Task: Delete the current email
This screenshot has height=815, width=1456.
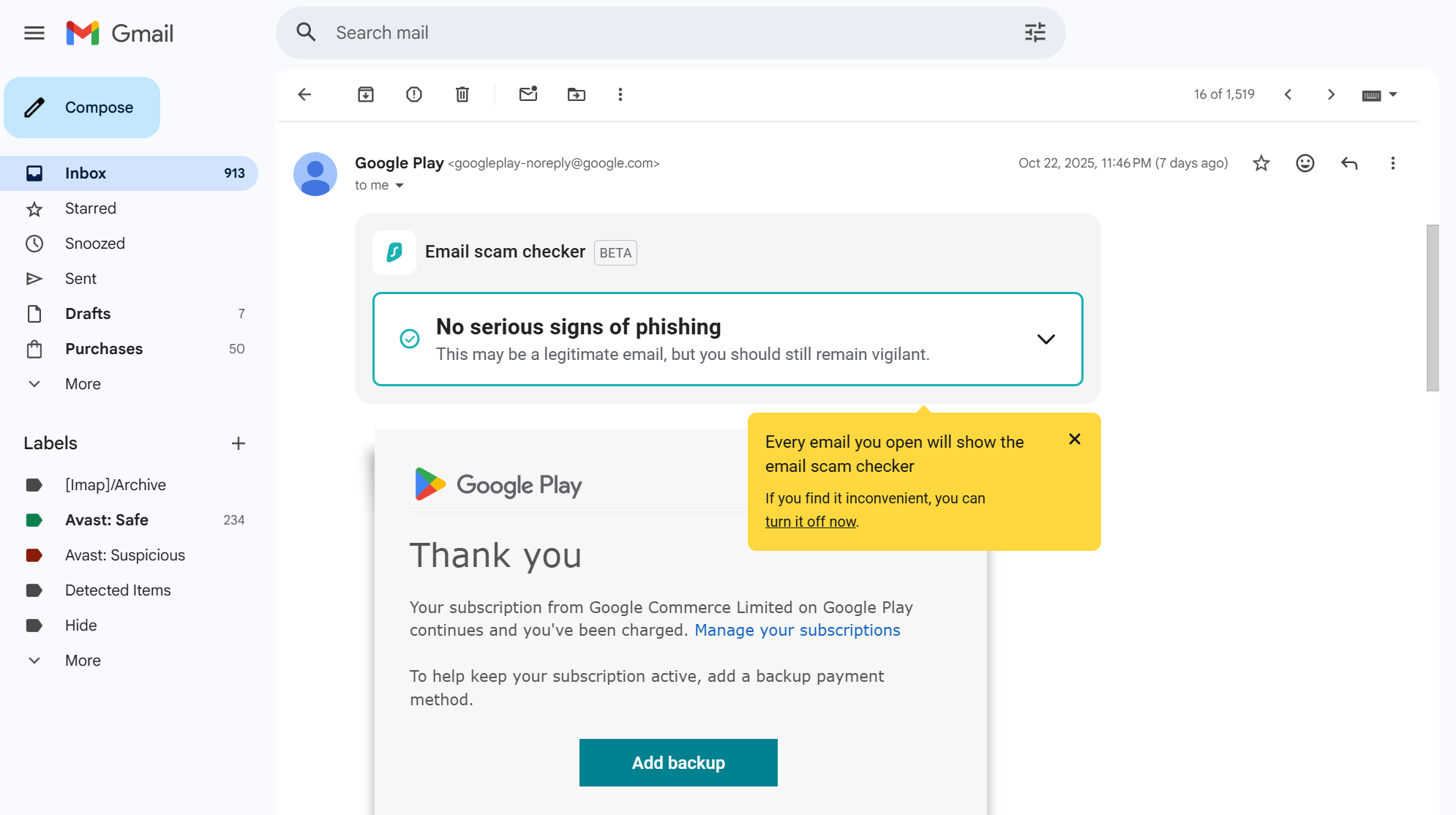Action: tap(462, 94)
